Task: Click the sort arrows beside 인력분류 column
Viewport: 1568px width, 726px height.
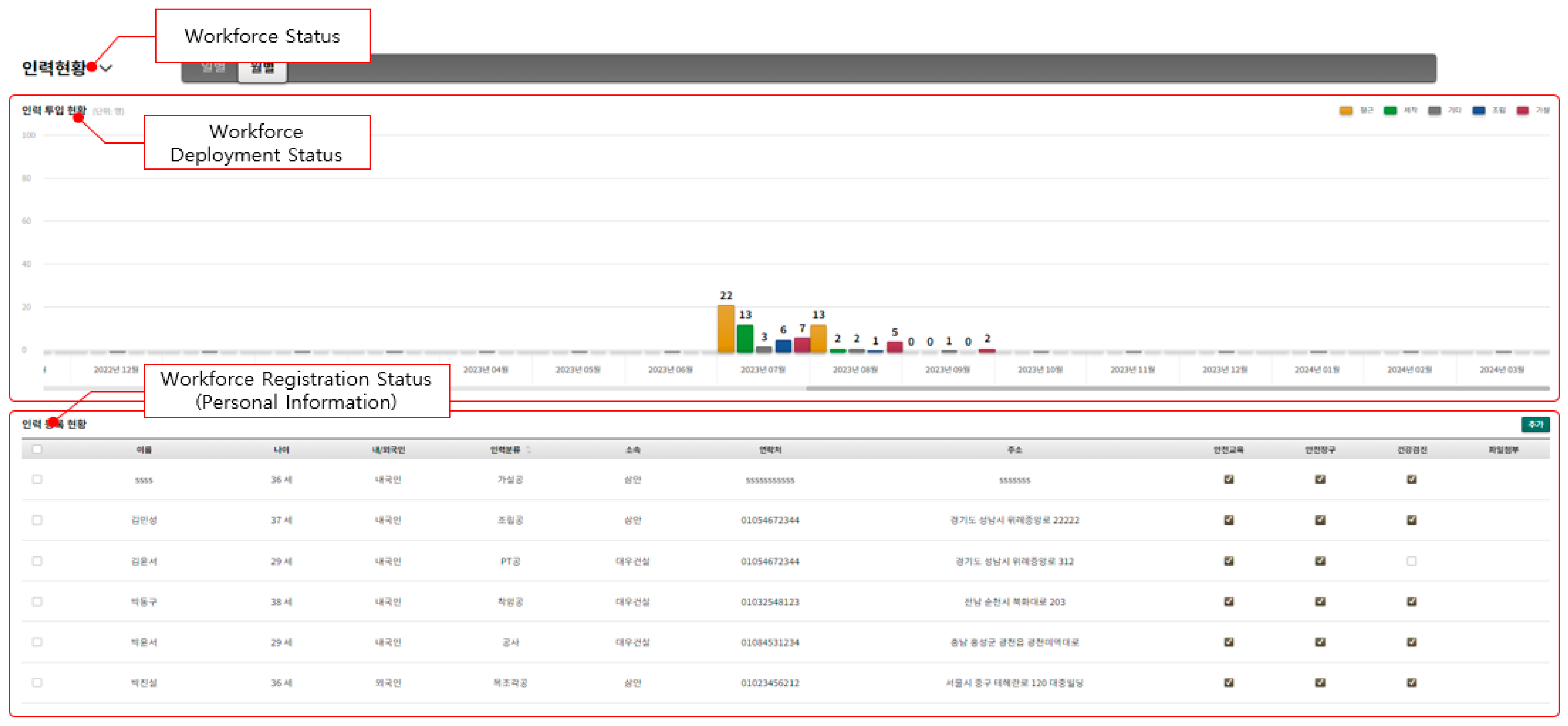Action: tap(528, 449)
